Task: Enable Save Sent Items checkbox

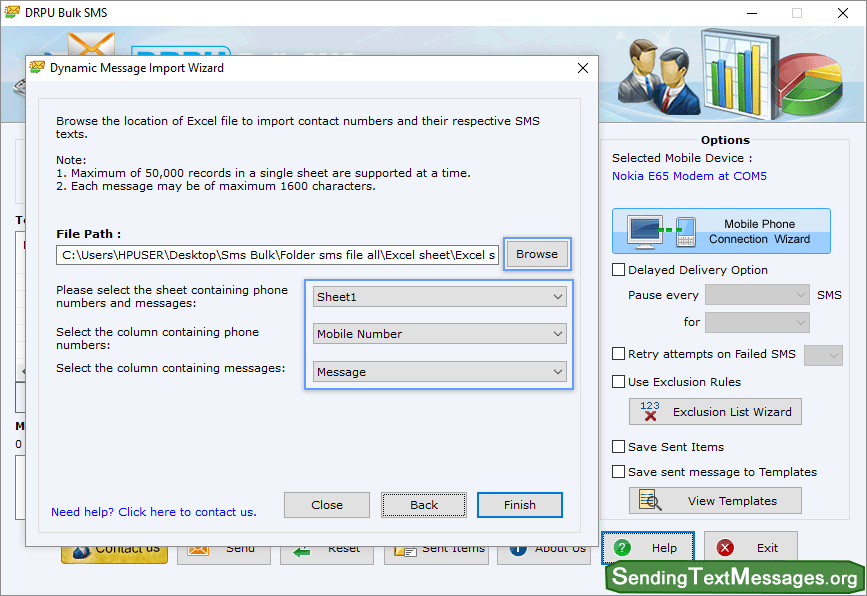Action: tap(618, 446)
